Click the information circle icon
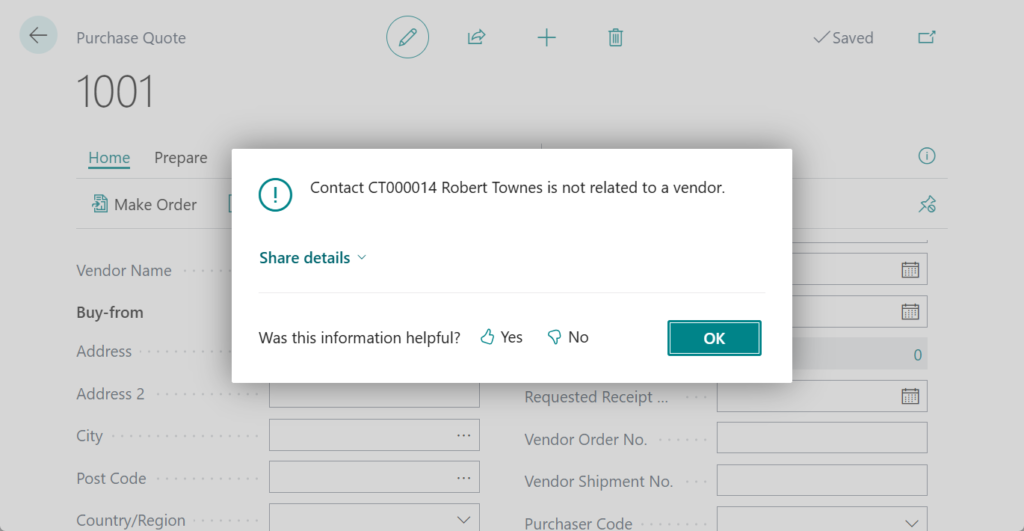This screenshot has height=531, width=1024. pyautogui.click(x=927, y=156)
